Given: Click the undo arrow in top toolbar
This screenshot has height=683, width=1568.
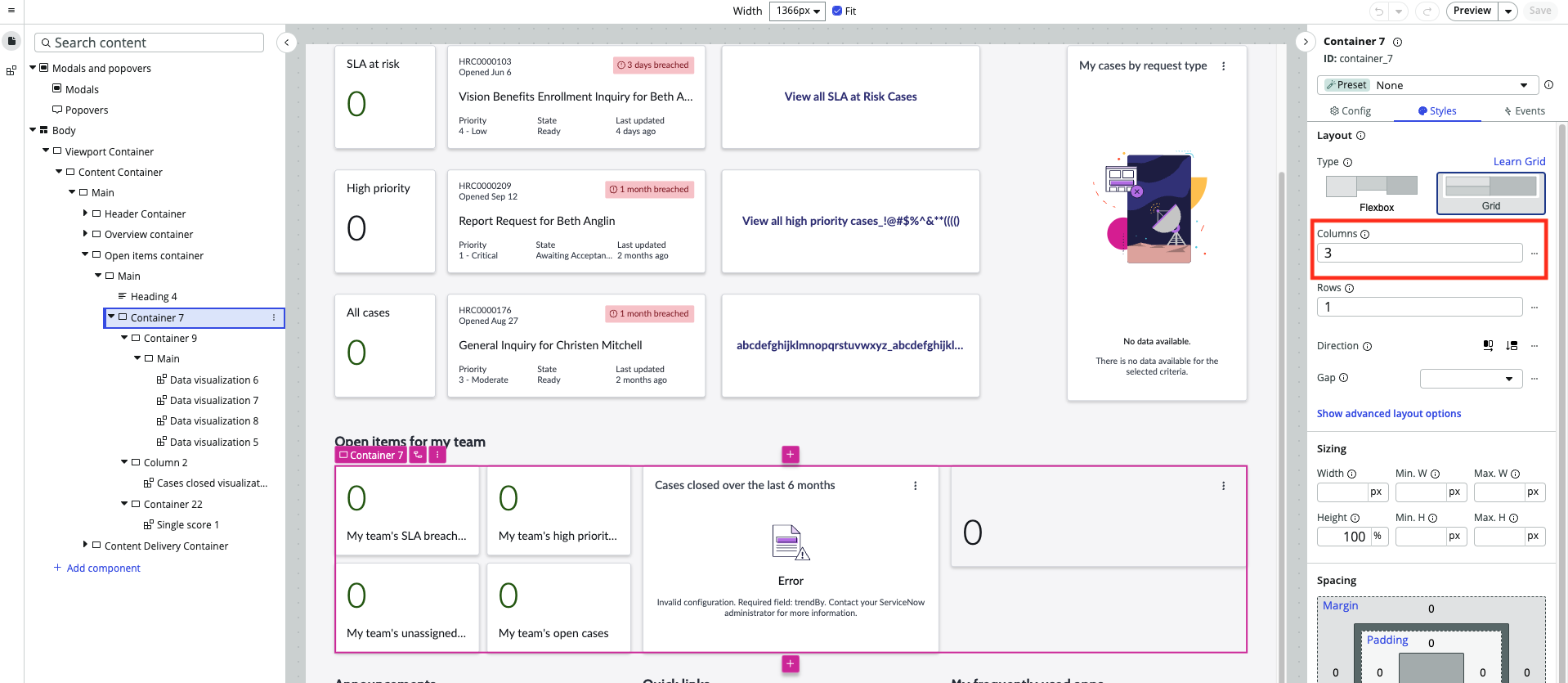Looking at the screenshot, I should point(1379,11).
